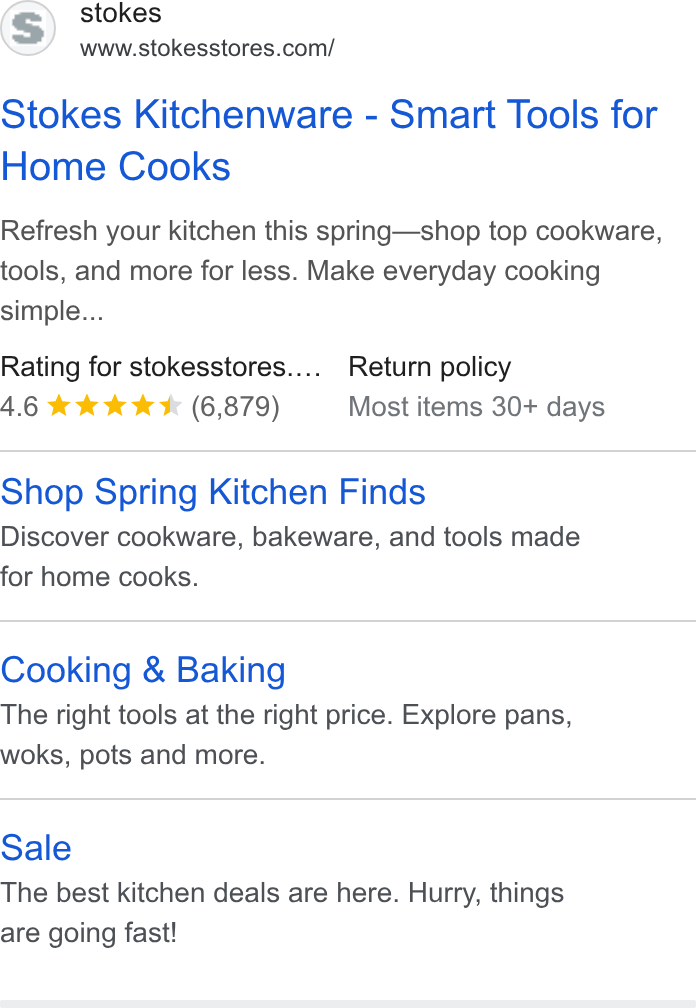Click the "The right tools" sitelink description
The image size is (696, 1008).
pyautogui.click(x=286, y=735)
